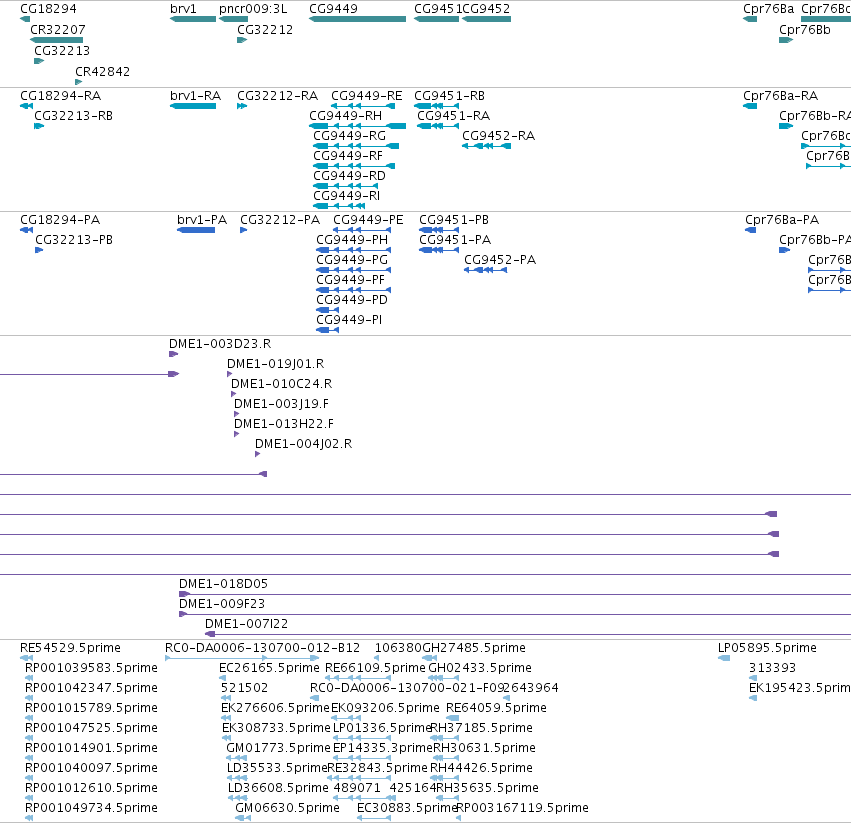
Task: Select clone DME1-010C24.R
Action: coord(281,384)
